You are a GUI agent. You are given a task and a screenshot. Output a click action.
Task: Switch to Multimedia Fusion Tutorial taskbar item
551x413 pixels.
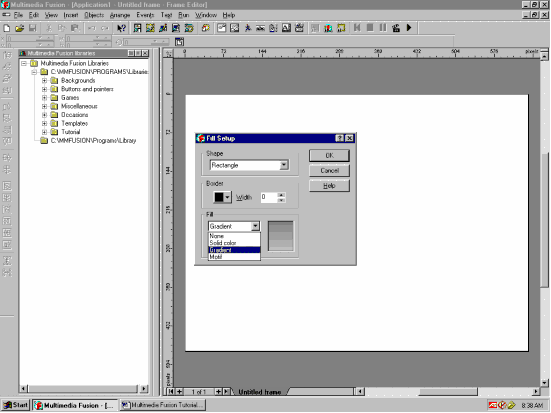click(163, 405)
